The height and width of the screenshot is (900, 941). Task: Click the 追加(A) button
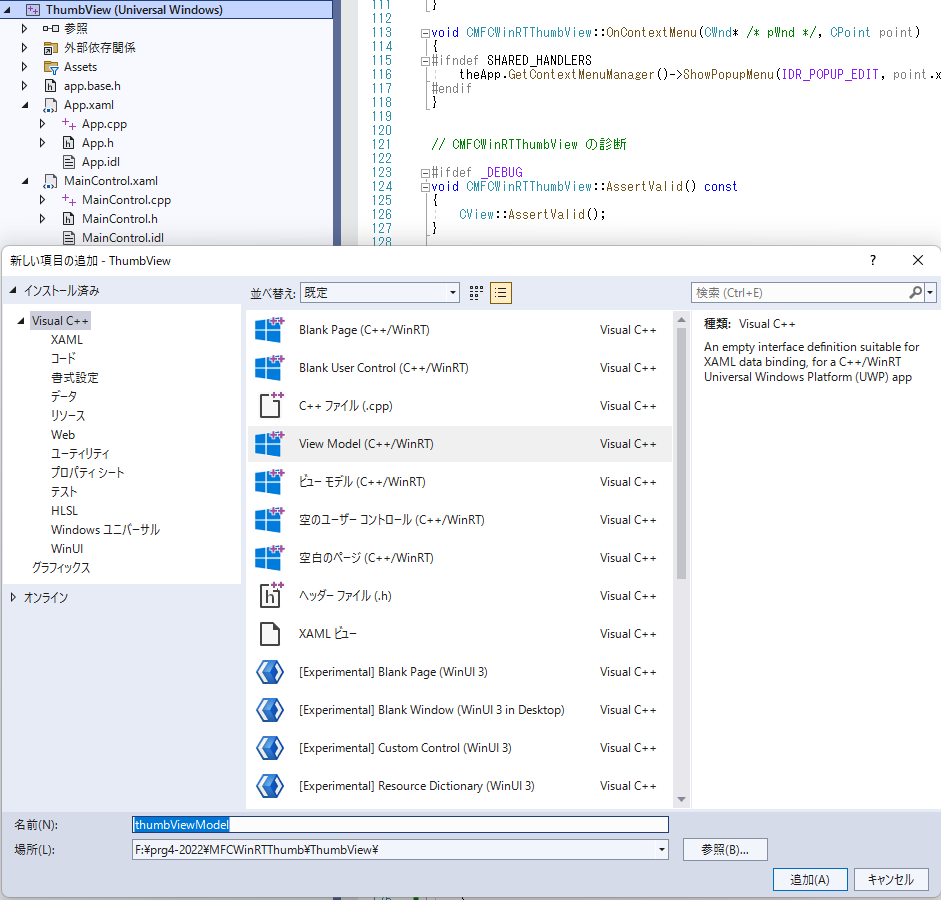tap(810, 880)
